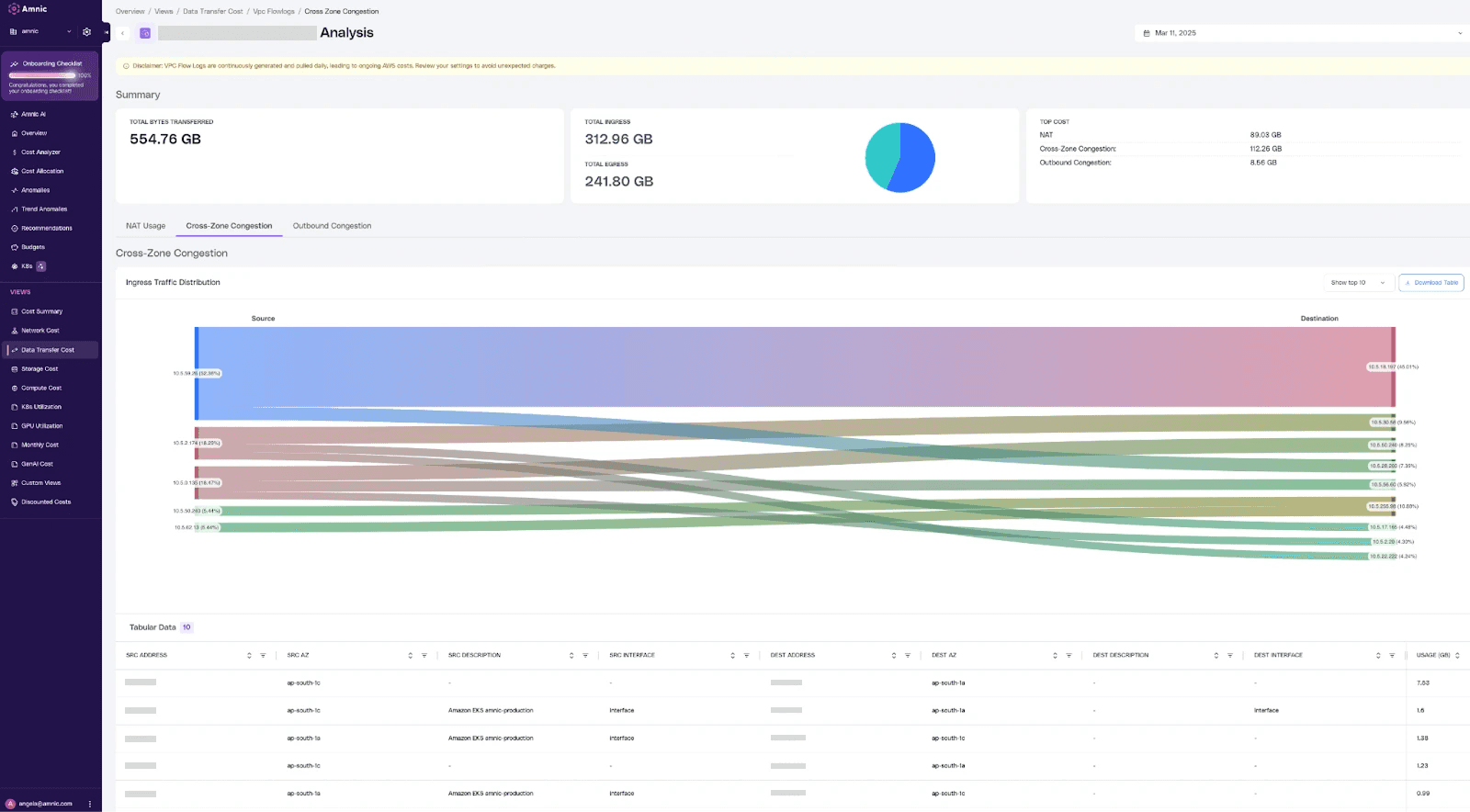
Task: Open the DEST AZ column filter
Action: coord(1069,656)
